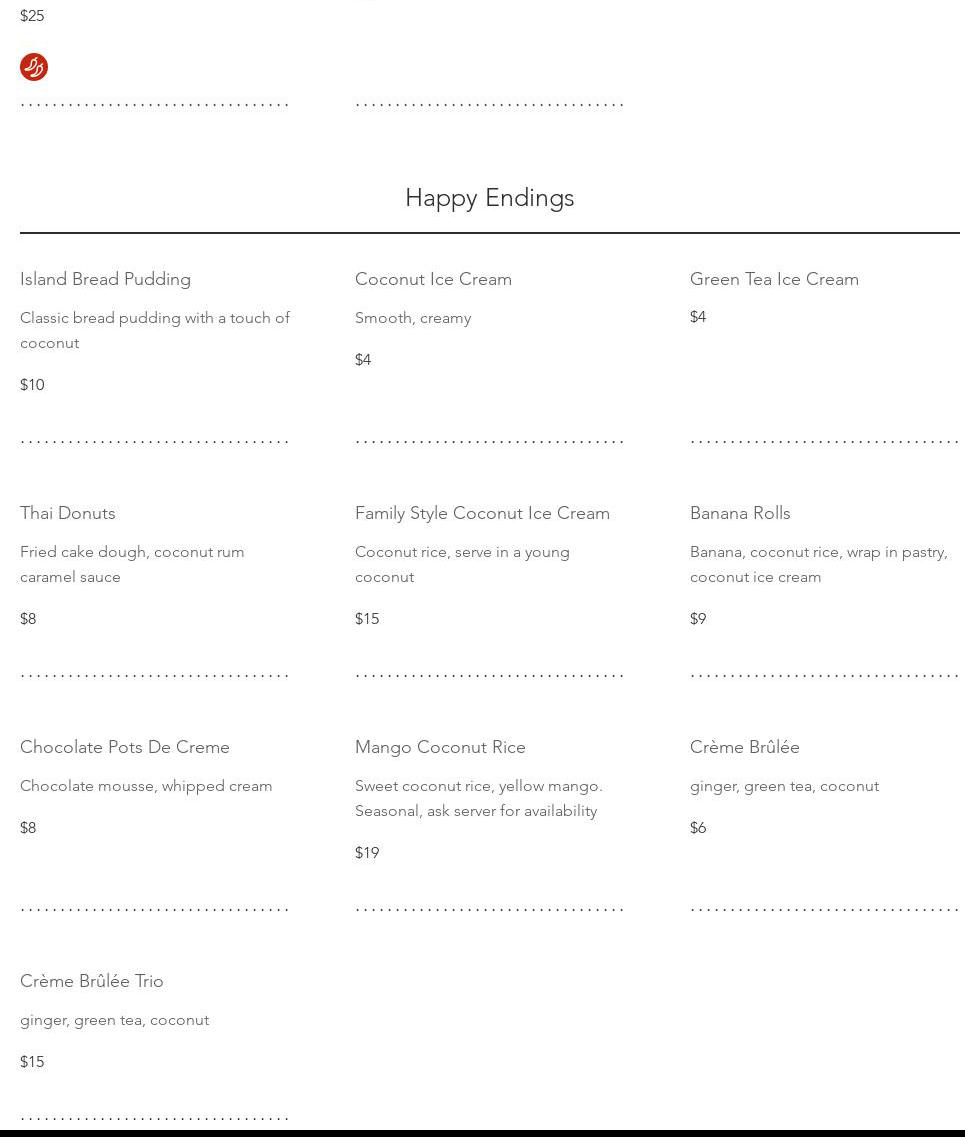965x1137 pixels.
Task: Click the Banana Rolls item title
Action: coord(740,513)
